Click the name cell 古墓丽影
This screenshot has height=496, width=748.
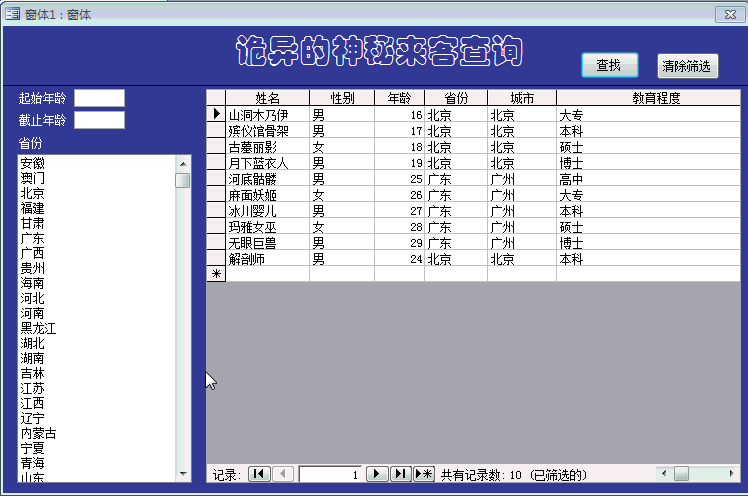click(268, 147)
